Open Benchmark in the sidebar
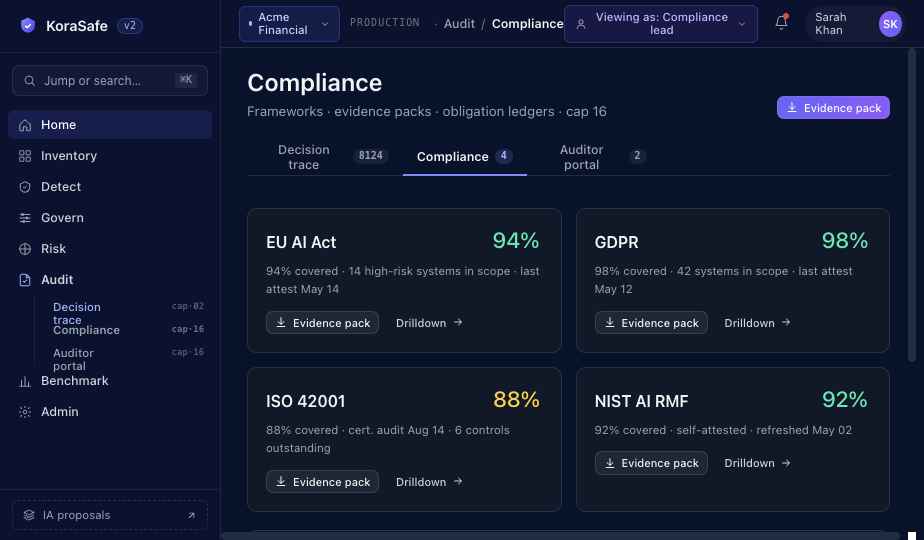 tap(110, 381)
